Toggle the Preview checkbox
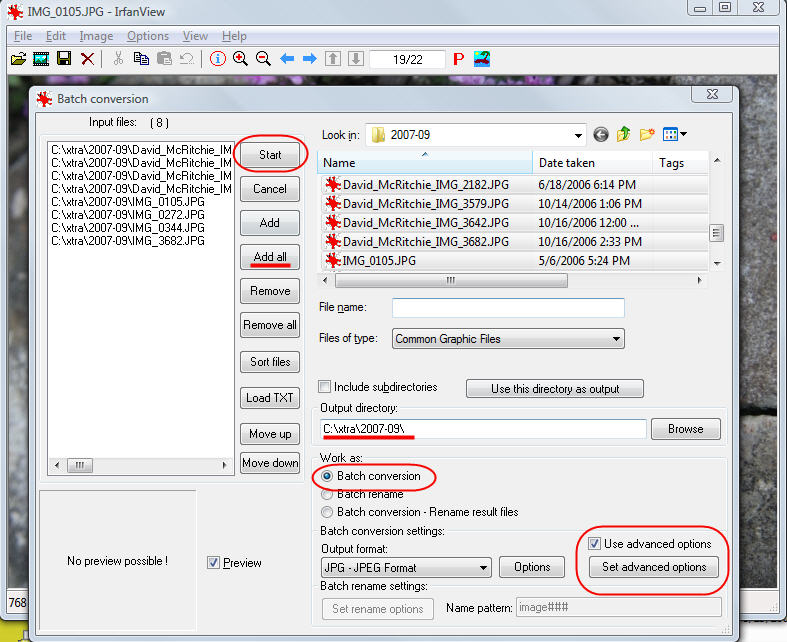Screen dimensions: 787x642 click(213, 563)
